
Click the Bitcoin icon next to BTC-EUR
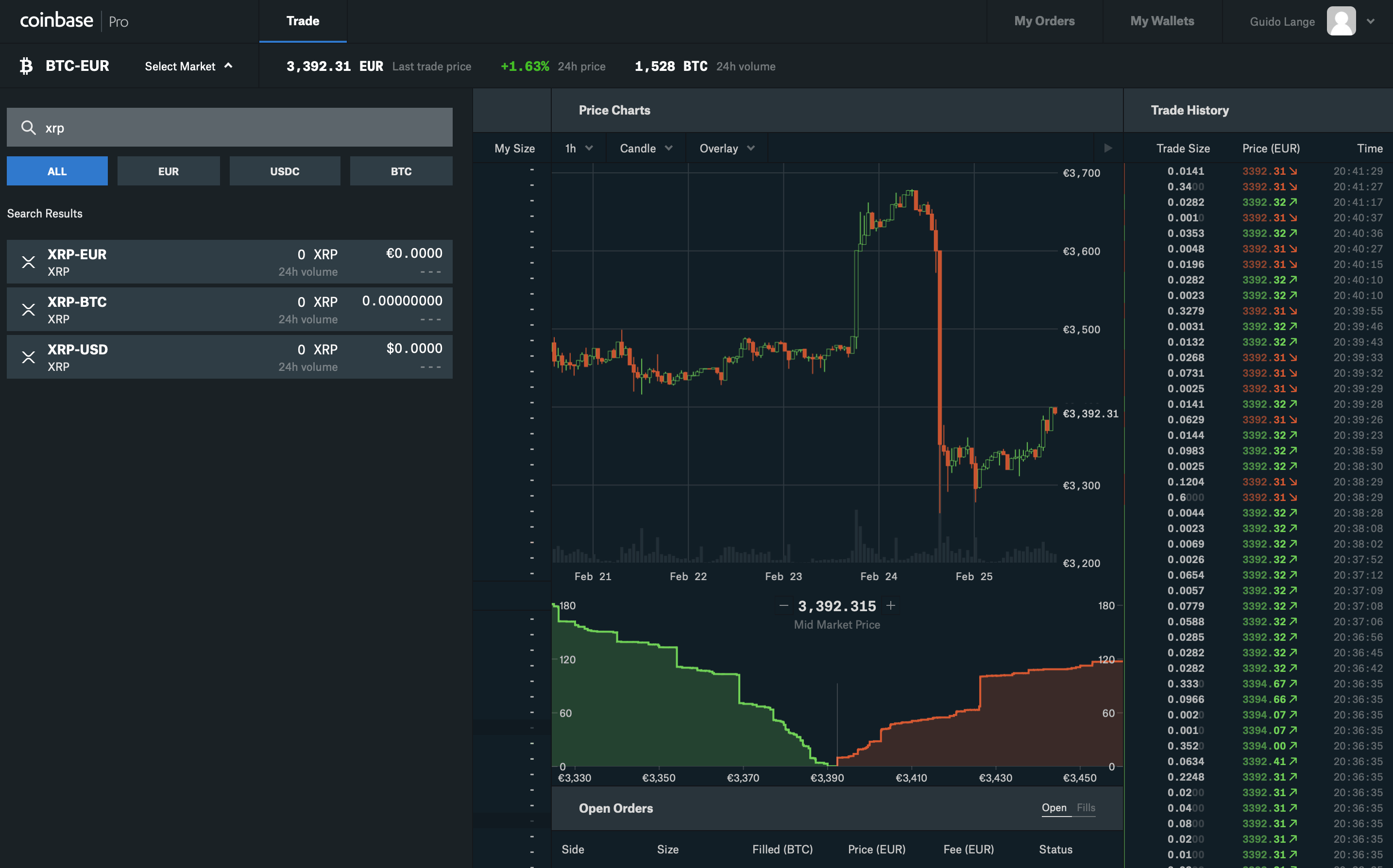[x=26, y=66]
